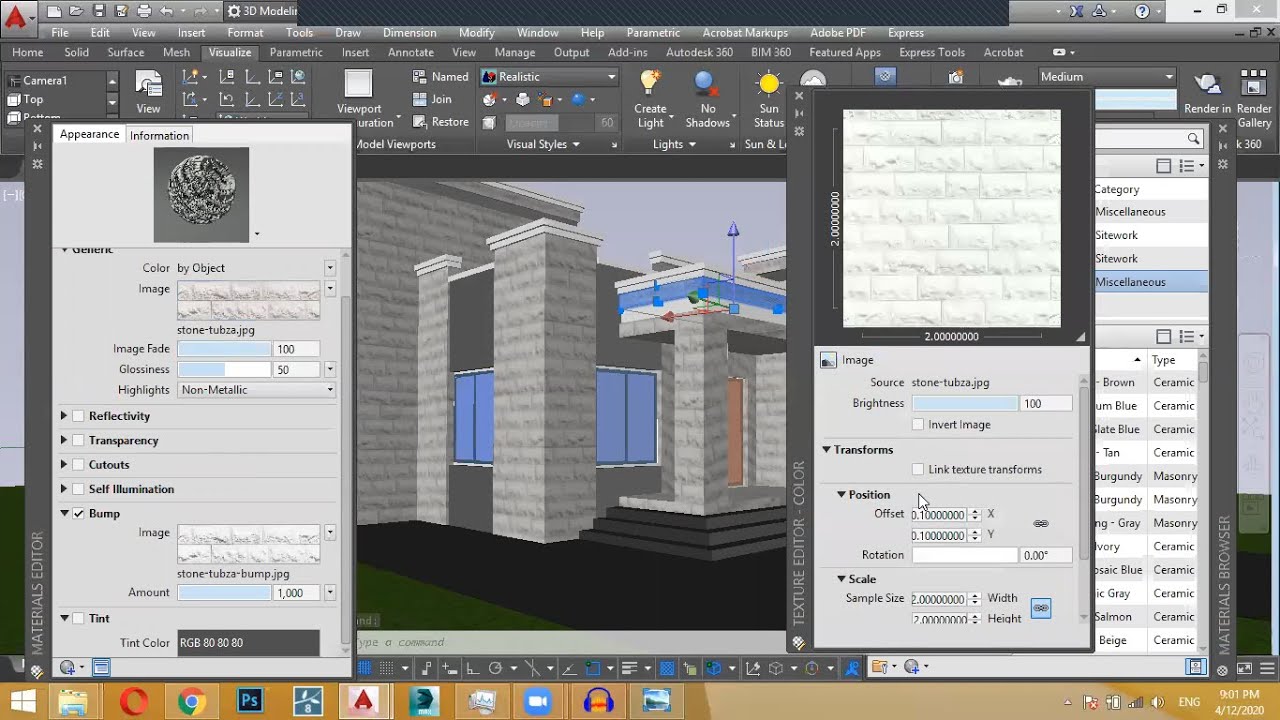Expand the Reflectivity section arrow

[x=64, y=416]
